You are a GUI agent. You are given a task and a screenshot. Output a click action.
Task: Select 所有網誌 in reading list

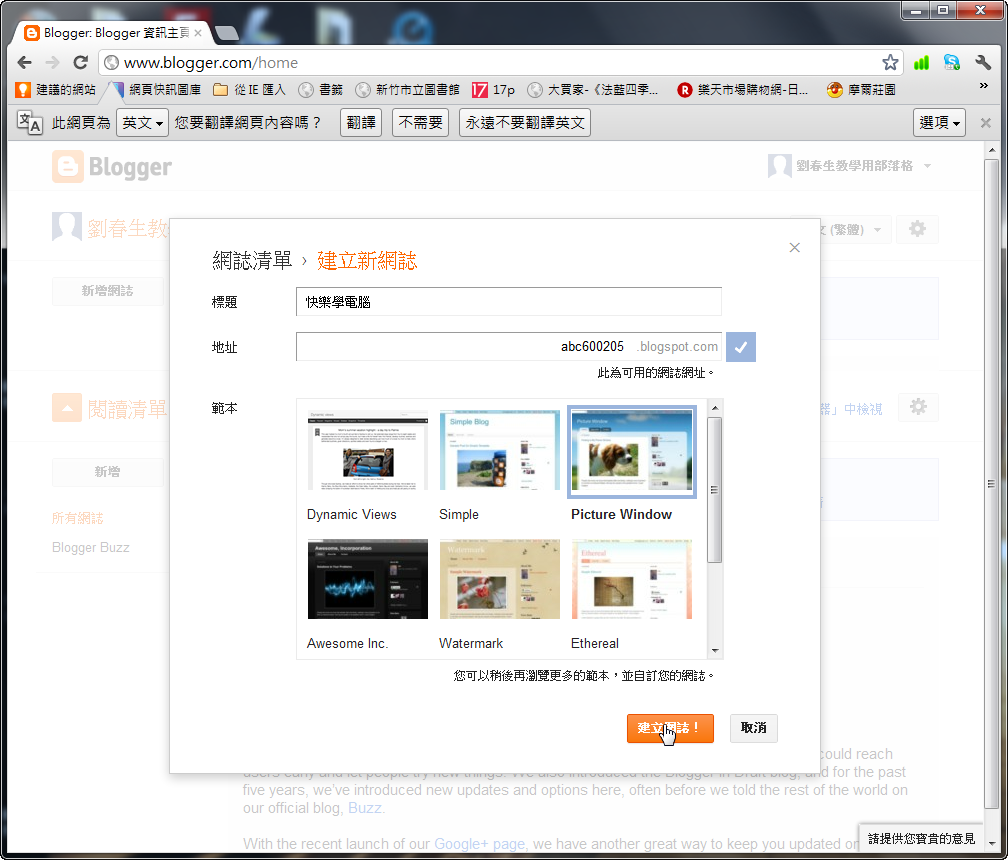point(78,518)
